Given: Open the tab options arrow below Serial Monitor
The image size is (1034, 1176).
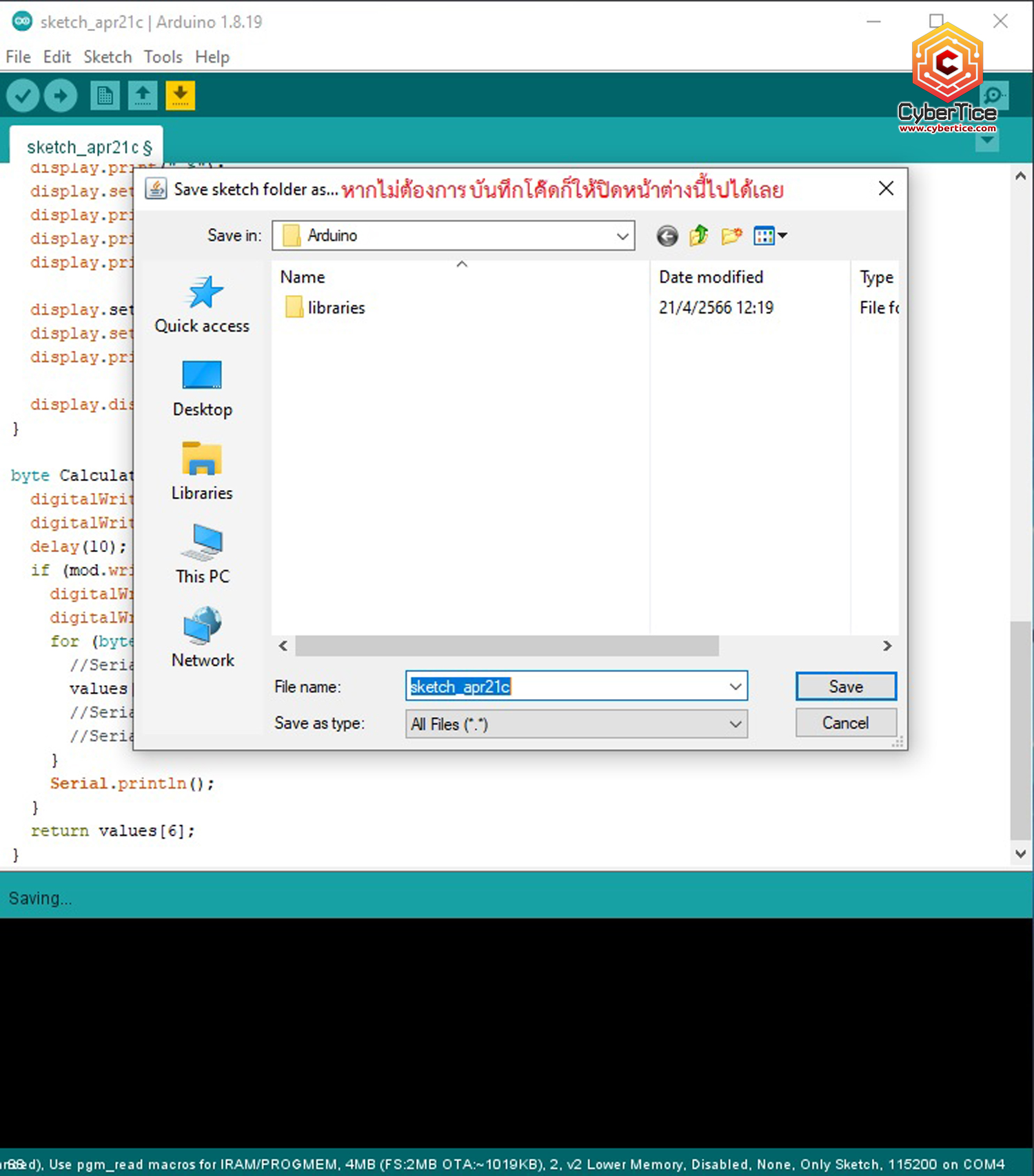Looking at the screenshot, I should 987,141.
